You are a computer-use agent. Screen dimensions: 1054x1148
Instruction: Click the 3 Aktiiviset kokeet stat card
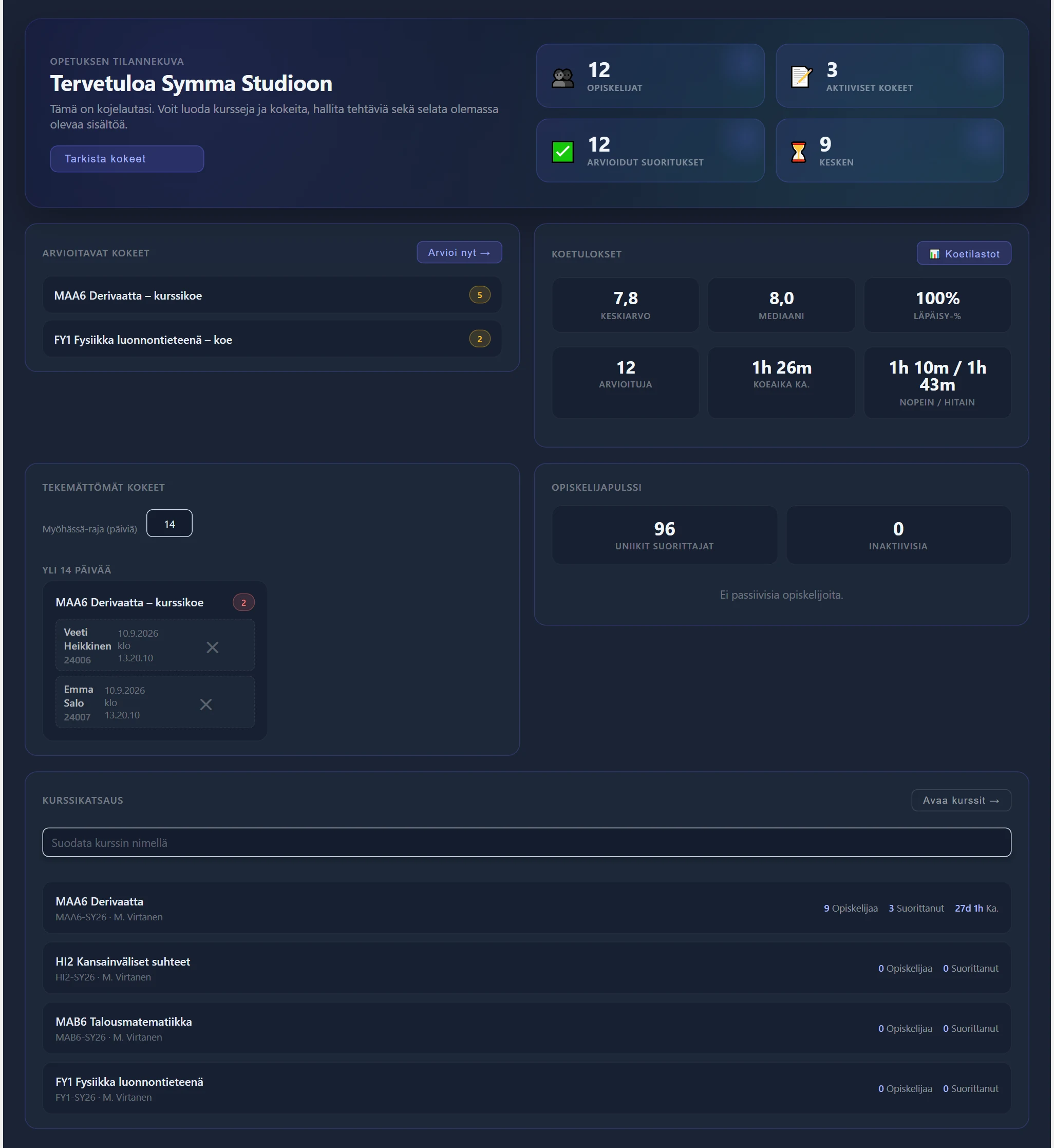[x=889, y=76]
